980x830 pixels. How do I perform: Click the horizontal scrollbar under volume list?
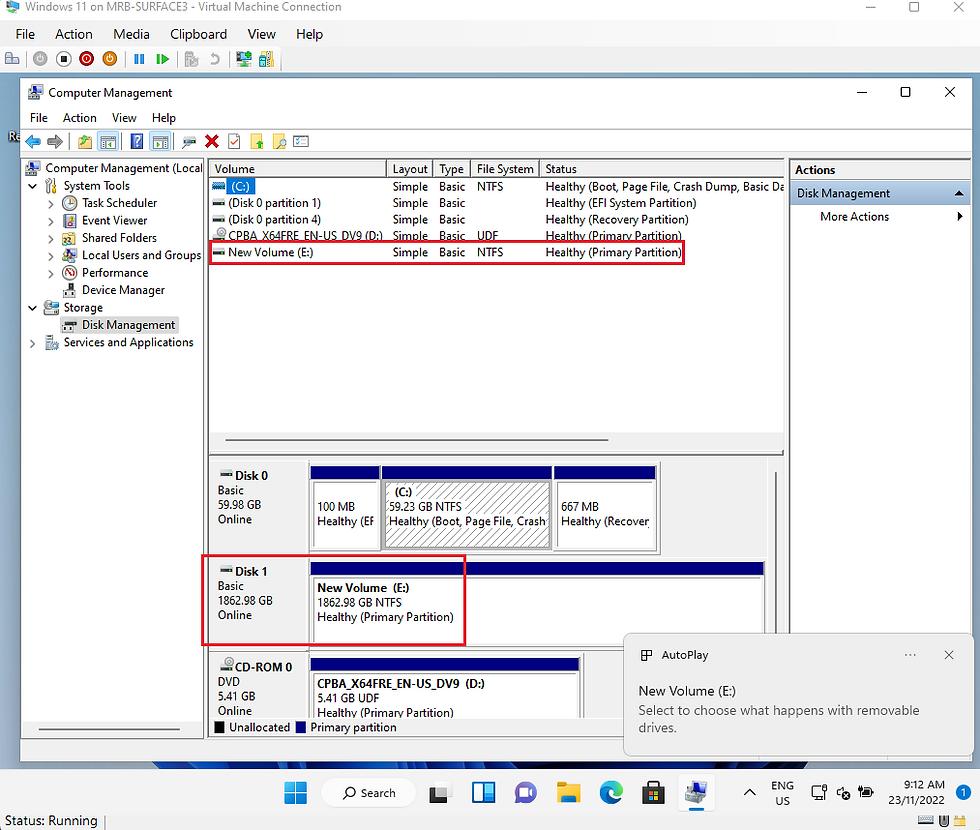417,440
